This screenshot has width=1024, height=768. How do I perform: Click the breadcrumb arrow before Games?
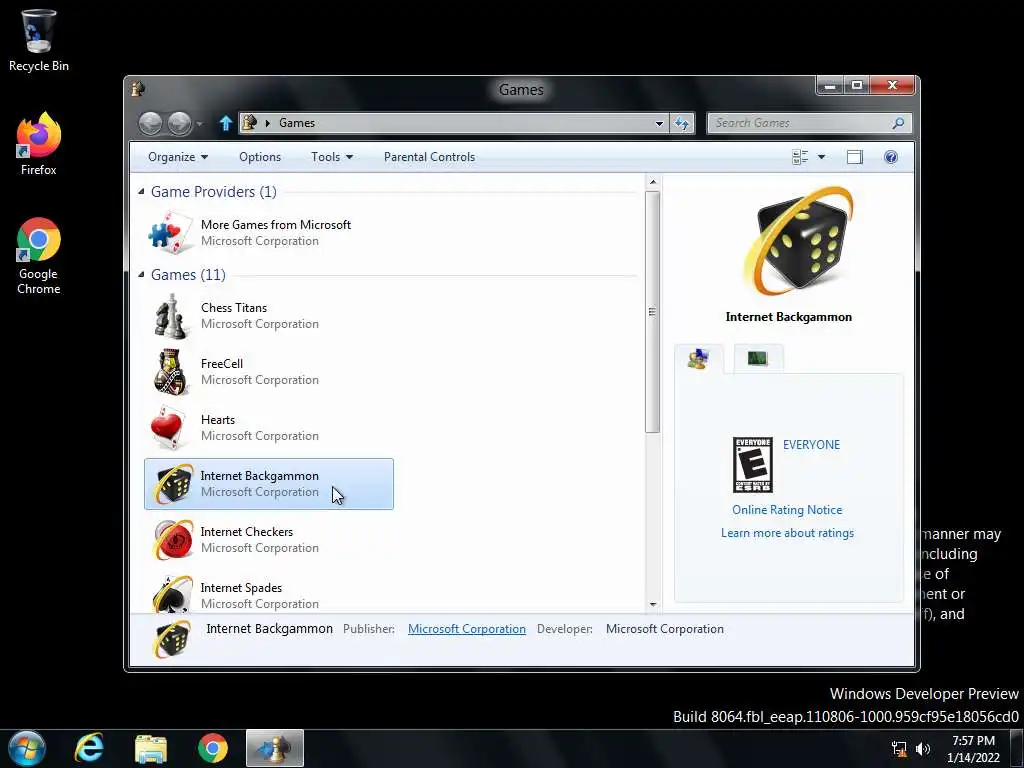[267, 123]
